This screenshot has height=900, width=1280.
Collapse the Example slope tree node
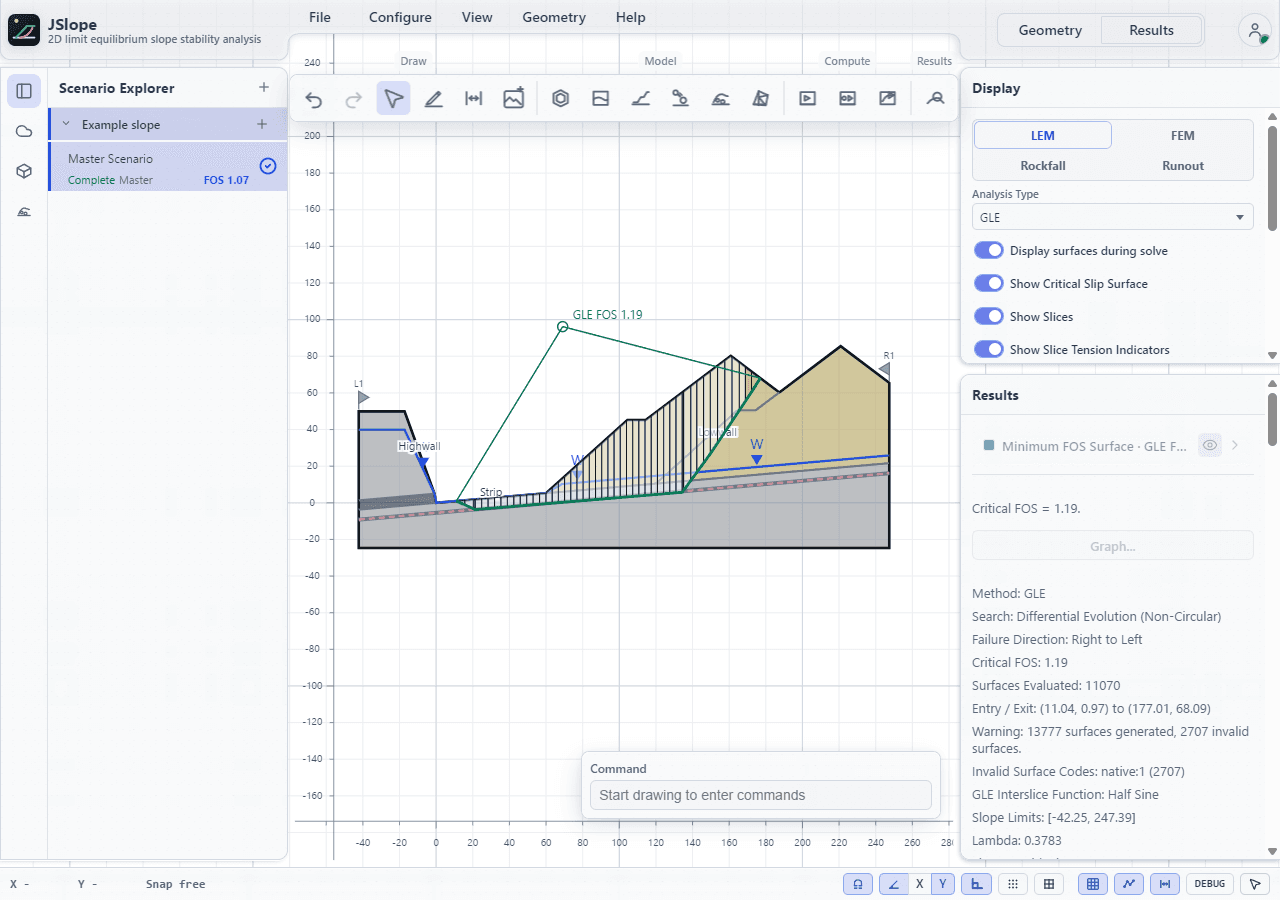pos(66,125)
